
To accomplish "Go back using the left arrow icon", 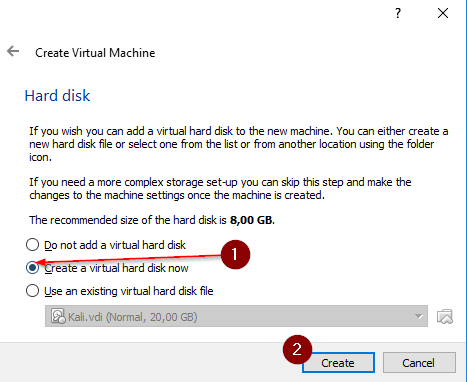I will click(x=13, y=51).
